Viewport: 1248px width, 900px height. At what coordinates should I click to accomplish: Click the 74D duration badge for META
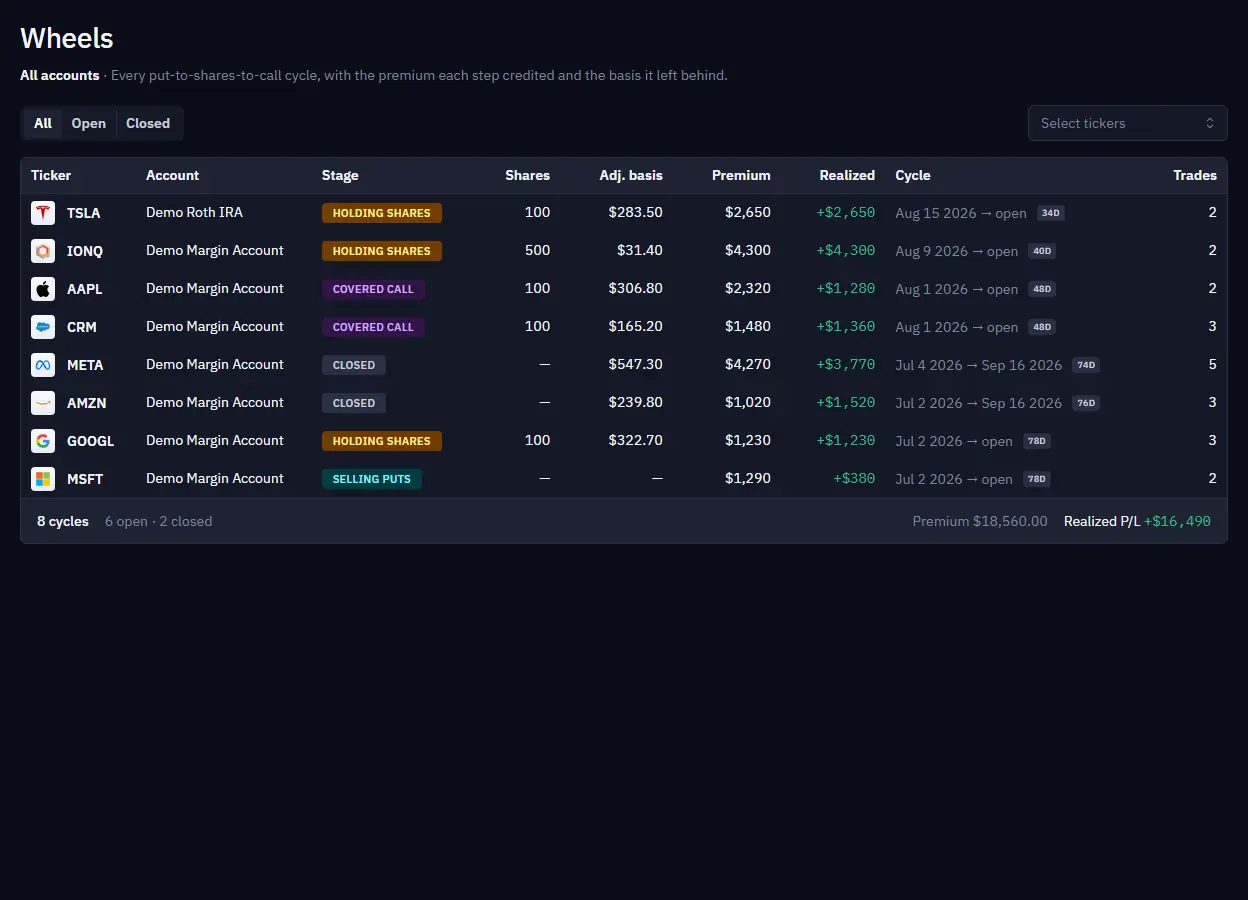pos(1086,365)
